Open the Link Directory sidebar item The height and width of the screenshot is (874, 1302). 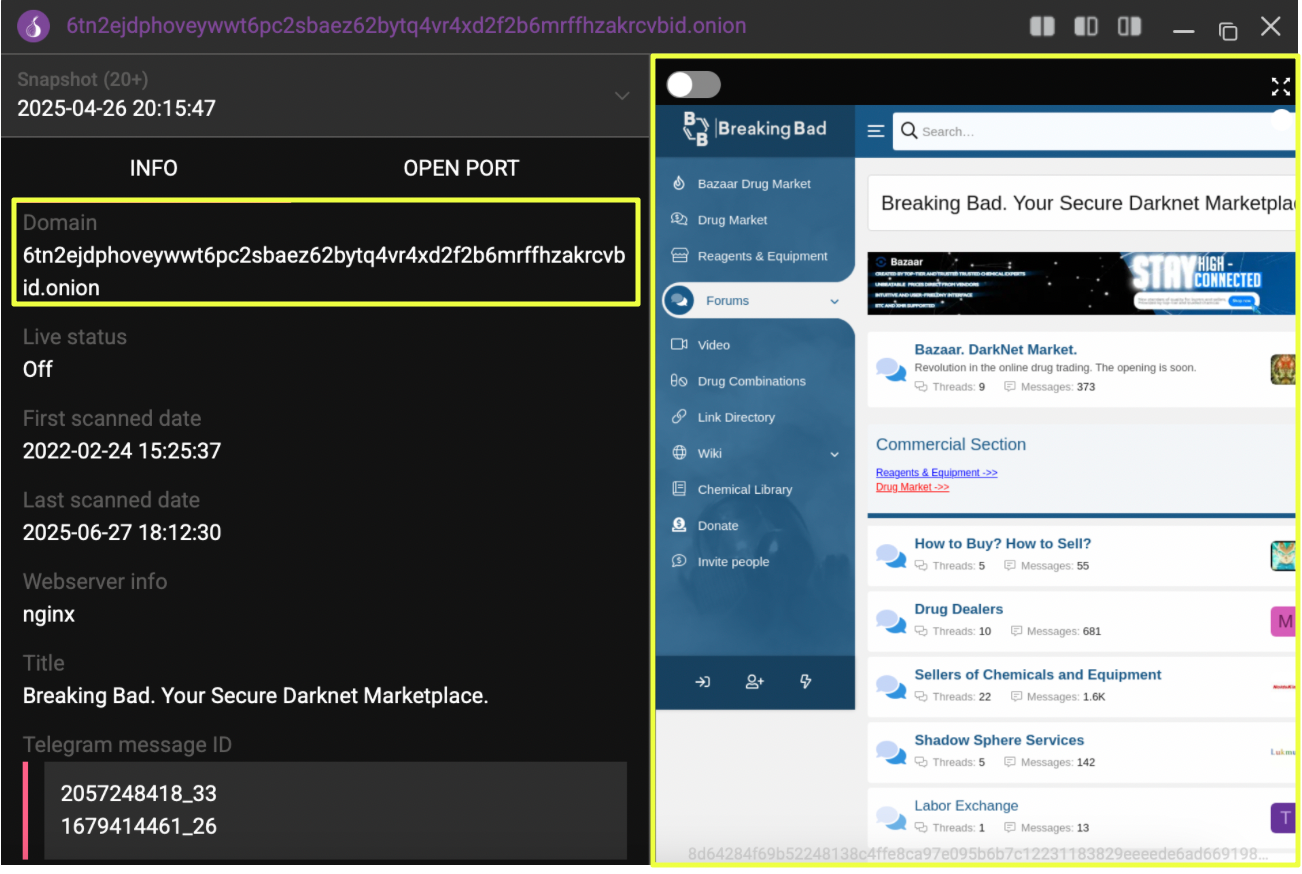coord(736,417)
